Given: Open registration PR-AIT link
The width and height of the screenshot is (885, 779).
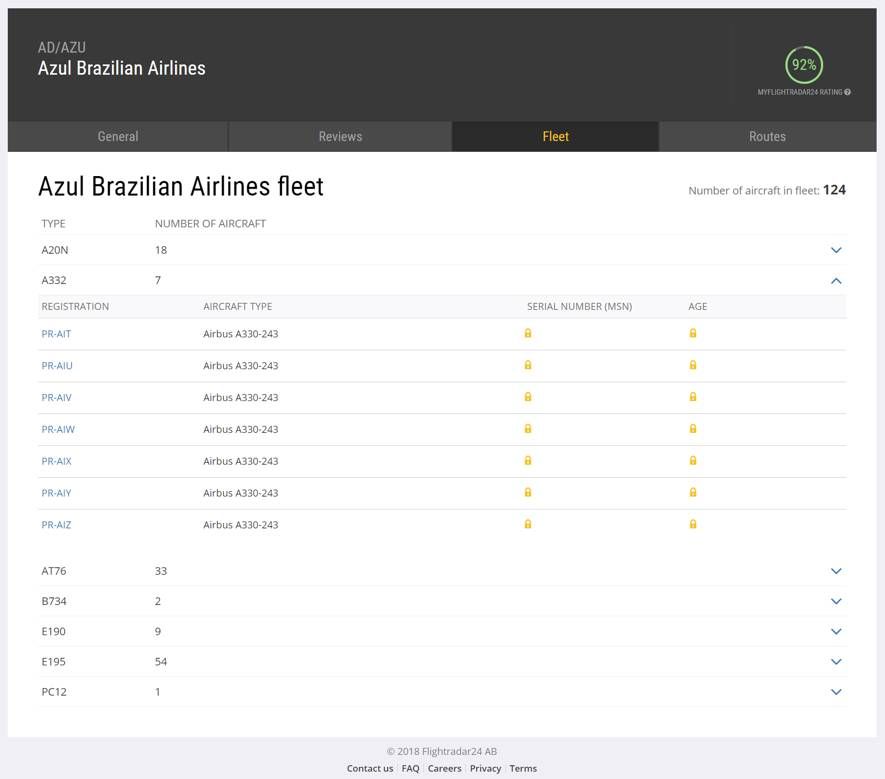Looking at the screenshot, I should pyautogui.click(x=56, y=334).
